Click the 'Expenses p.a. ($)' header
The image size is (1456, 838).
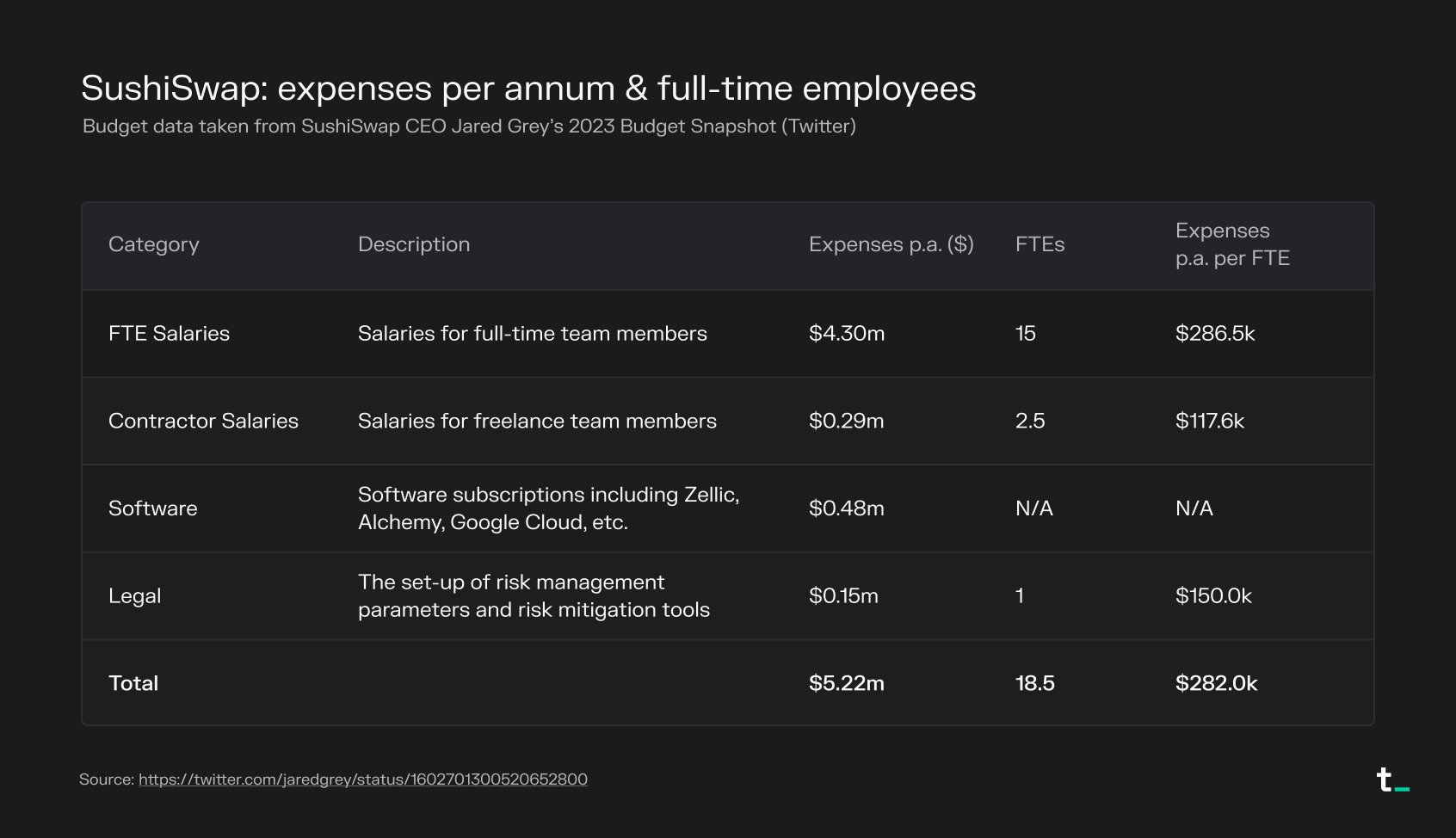(x=891, y=244)
